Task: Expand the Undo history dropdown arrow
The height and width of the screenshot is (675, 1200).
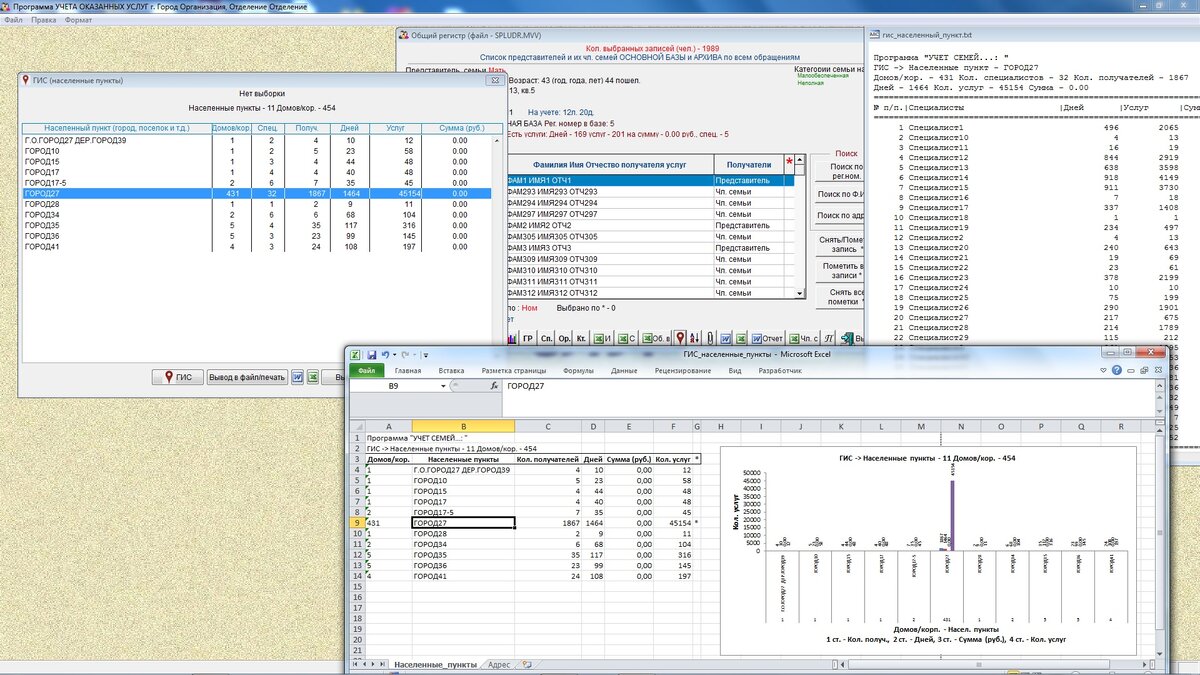Action: click(395, 355)
